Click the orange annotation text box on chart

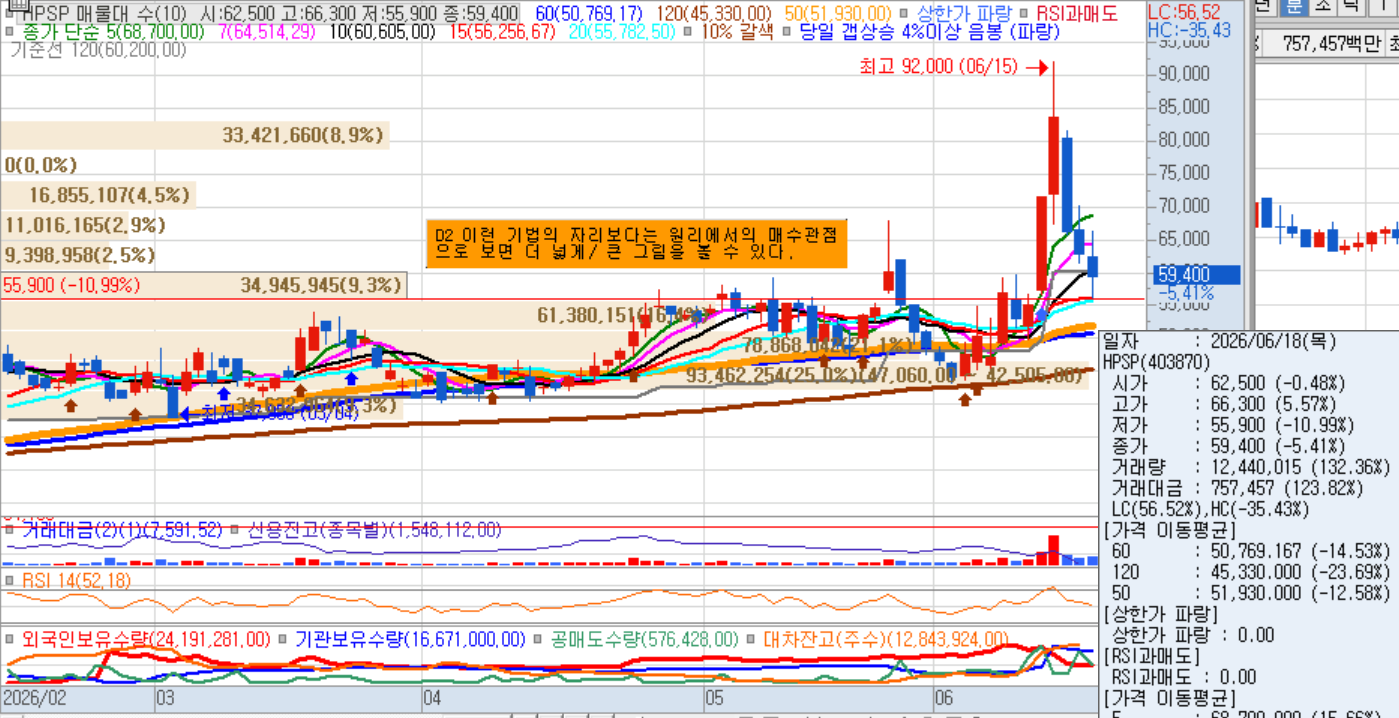636,244
